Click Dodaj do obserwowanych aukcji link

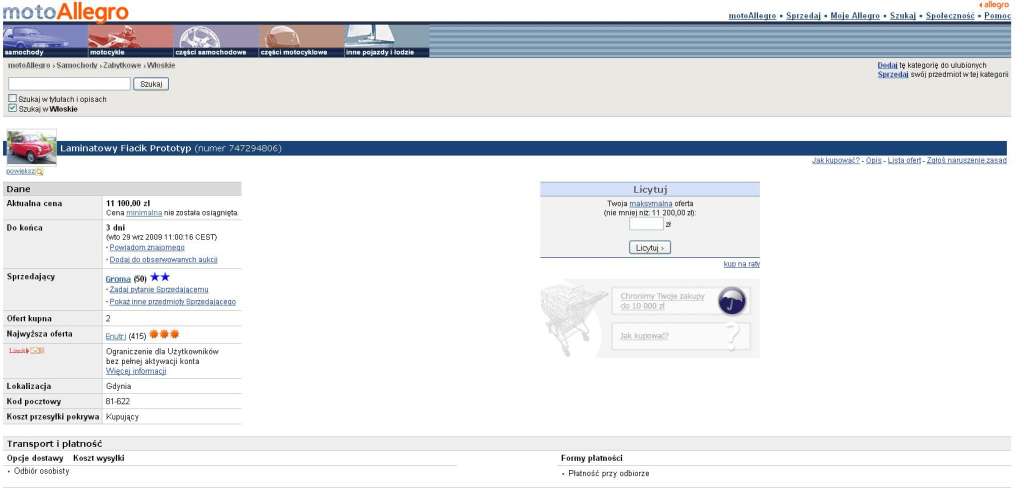click(x=163, y=260)
